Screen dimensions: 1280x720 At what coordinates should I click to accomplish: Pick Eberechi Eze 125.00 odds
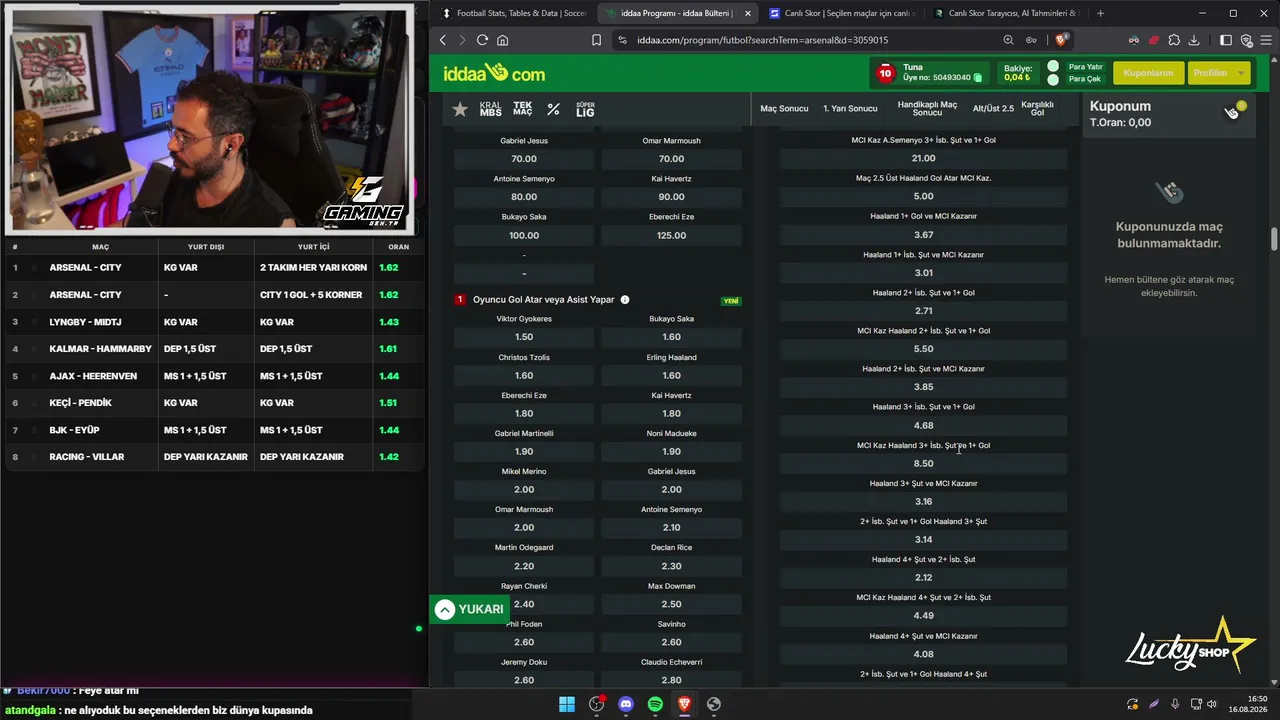pos(671,235)
